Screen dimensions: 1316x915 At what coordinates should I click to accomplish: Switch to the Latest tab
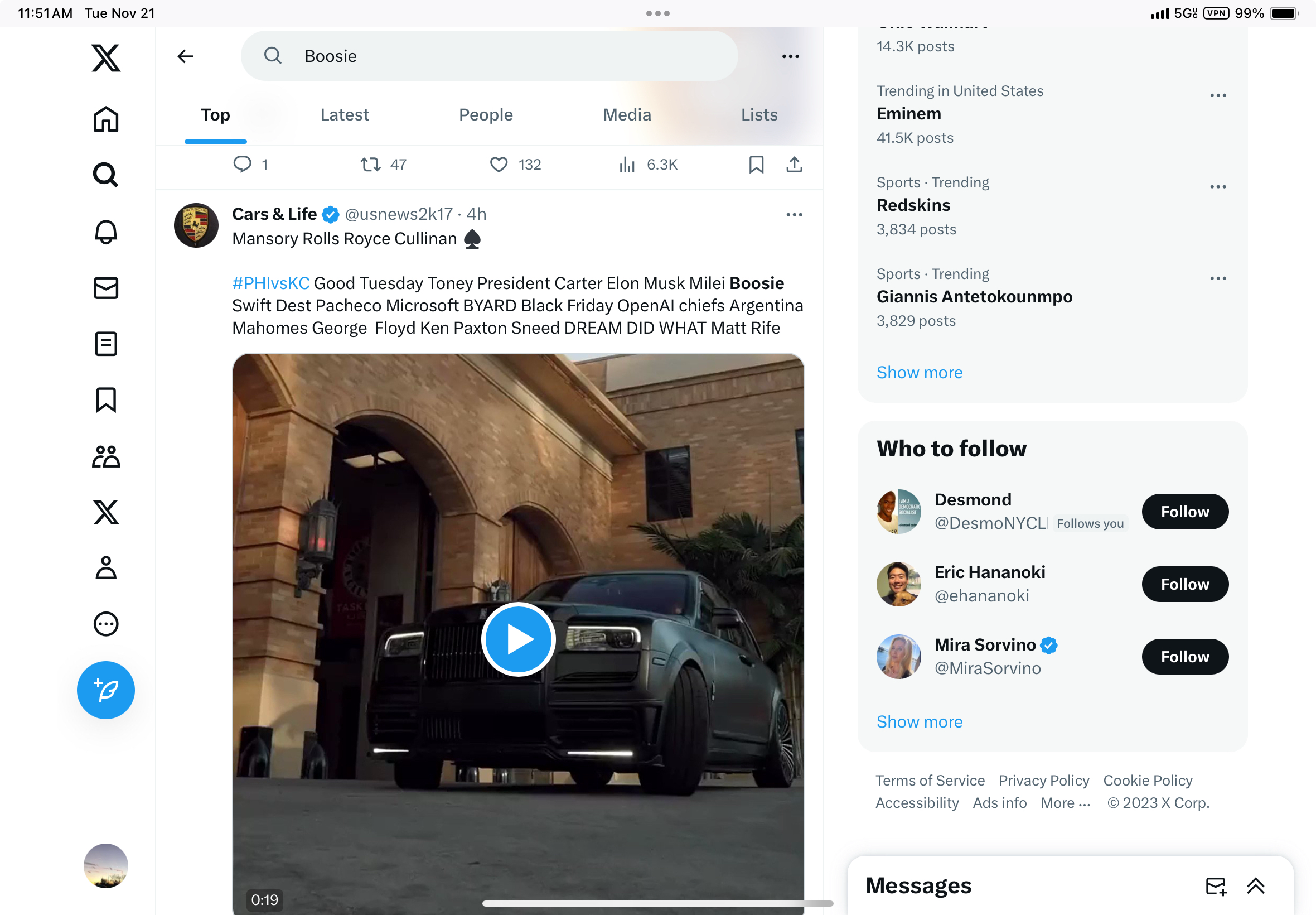344,115
